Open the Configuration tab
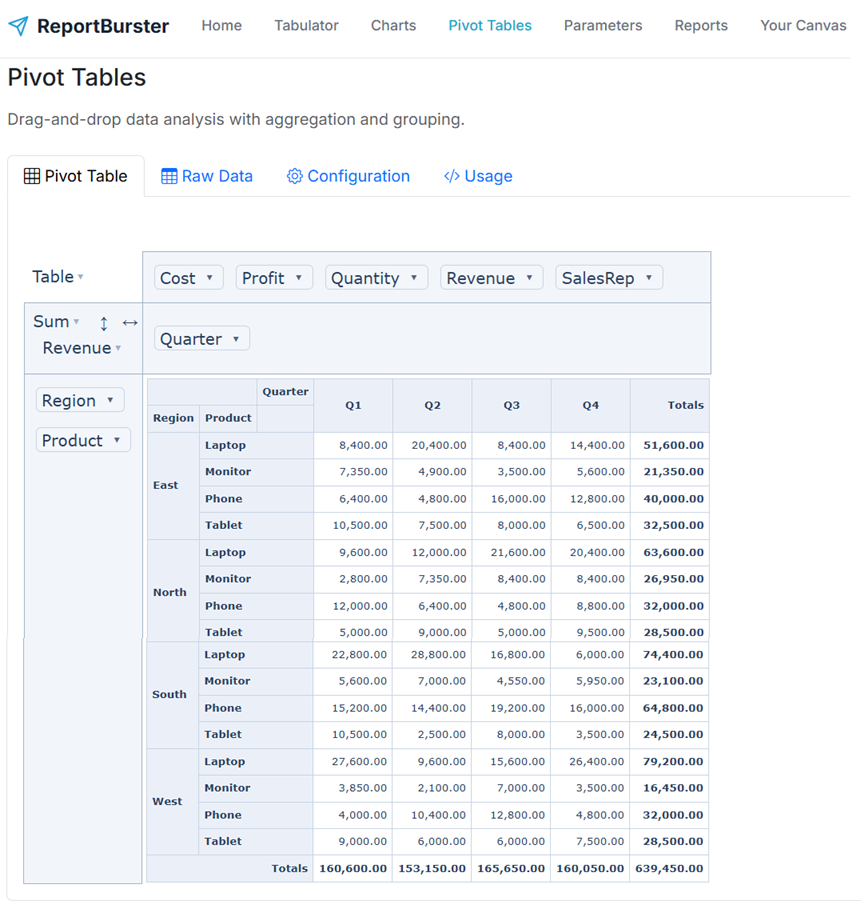The width and height of the screenshot is (861, 913). coord(348,176)
